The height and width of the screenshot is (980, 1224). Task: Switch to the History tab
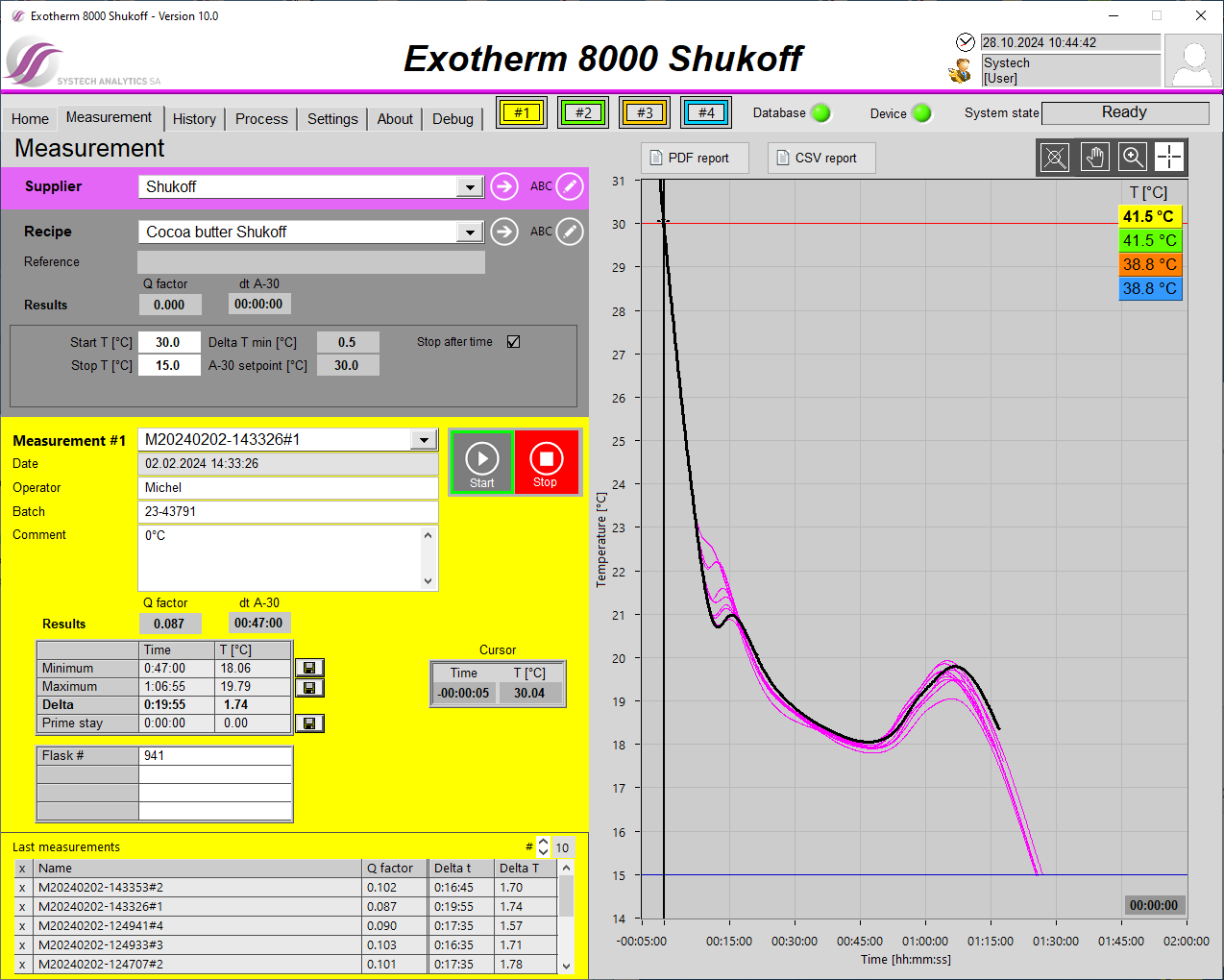194,119
